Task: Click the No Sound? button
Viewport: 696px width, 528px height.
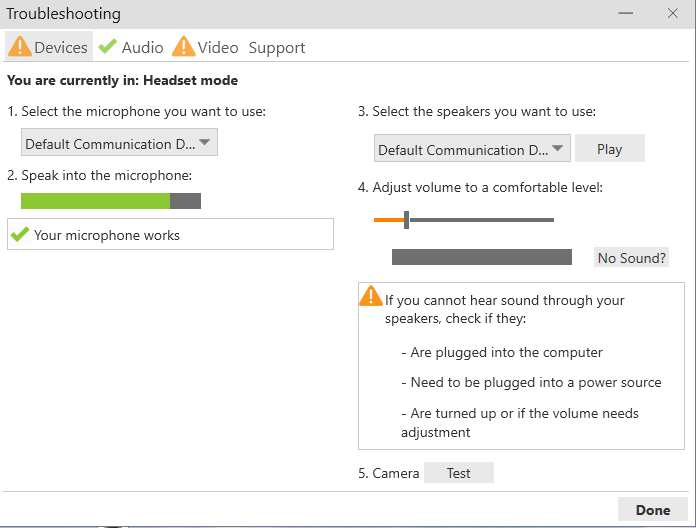Action: pyautogui.click(x=631, y=258)
